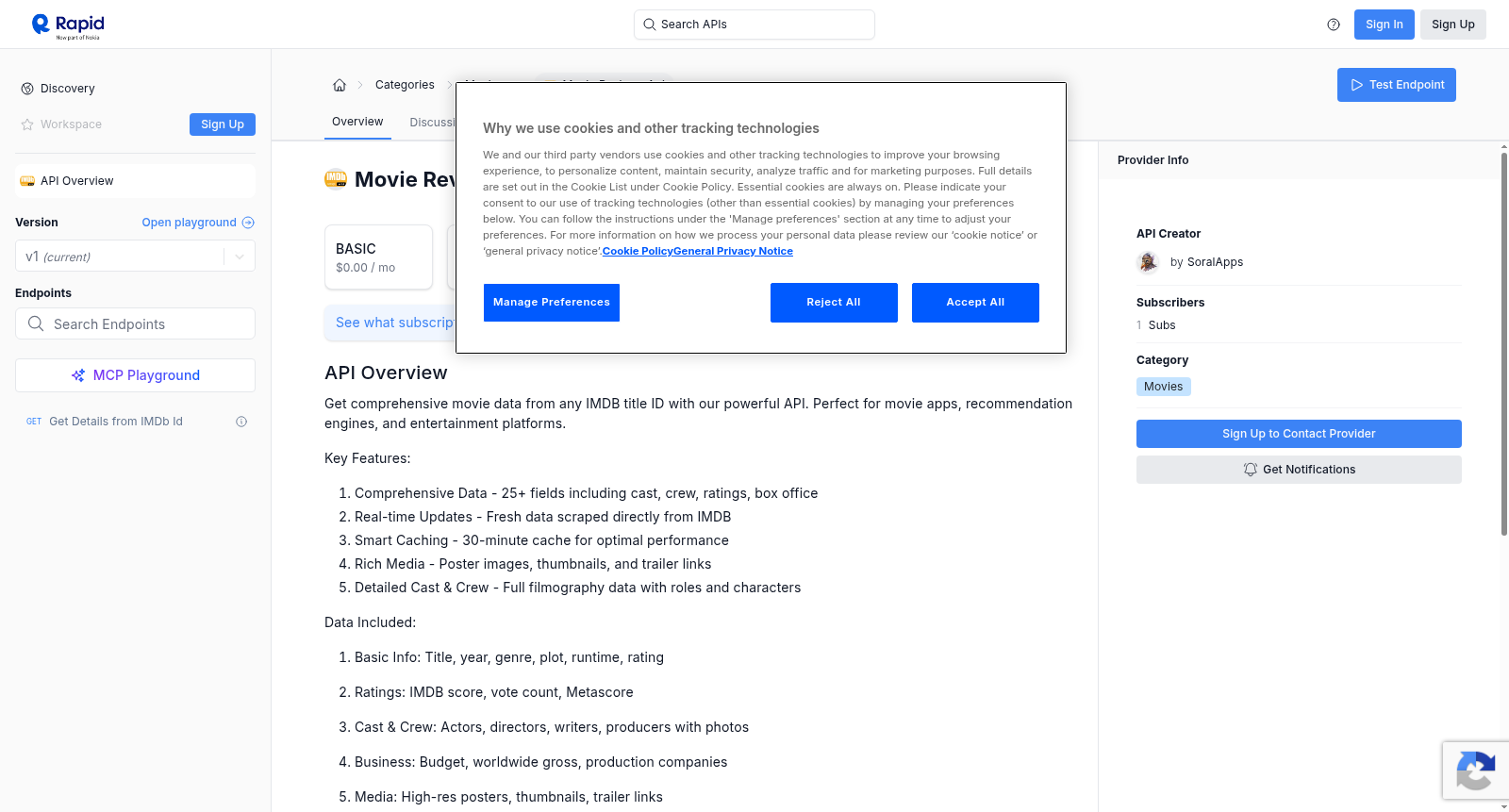Click the Open playground arrow icon
The image size is (1509, 812).
pos(248,223)
